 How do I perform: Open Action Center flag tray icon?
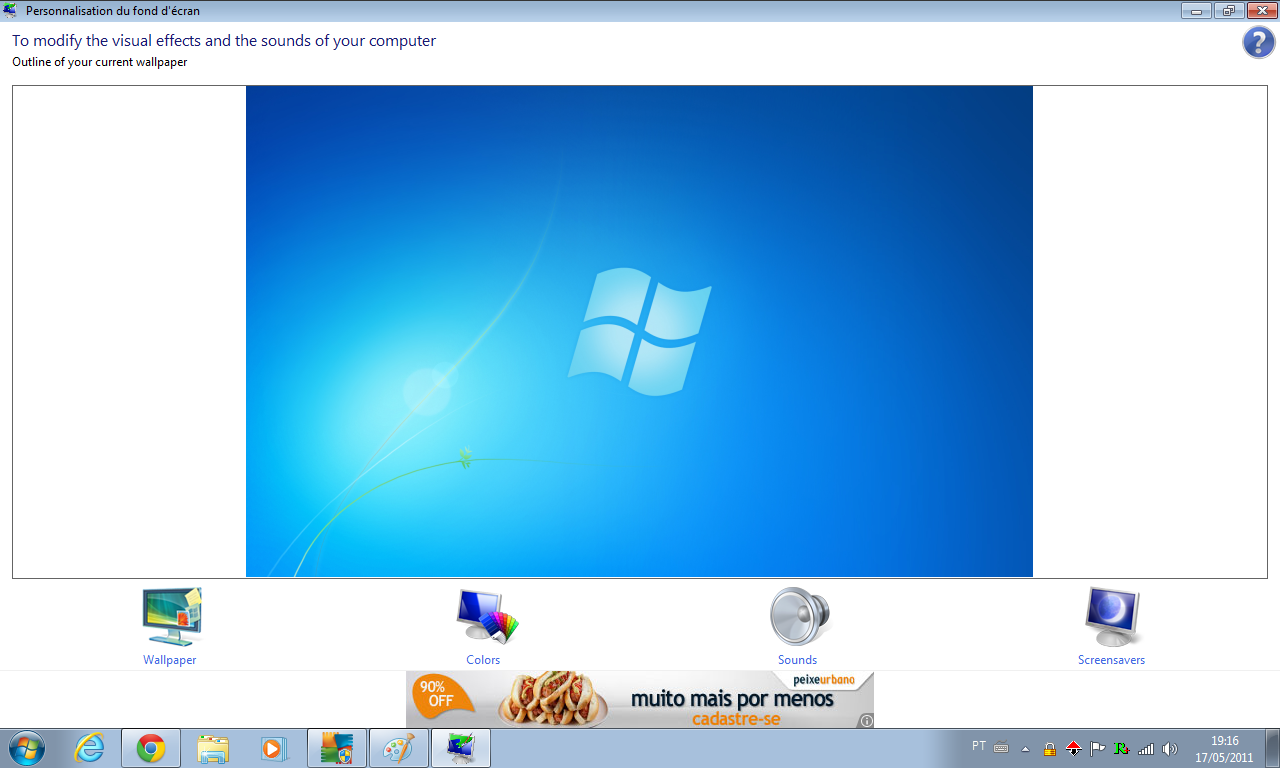[1098, 749]
